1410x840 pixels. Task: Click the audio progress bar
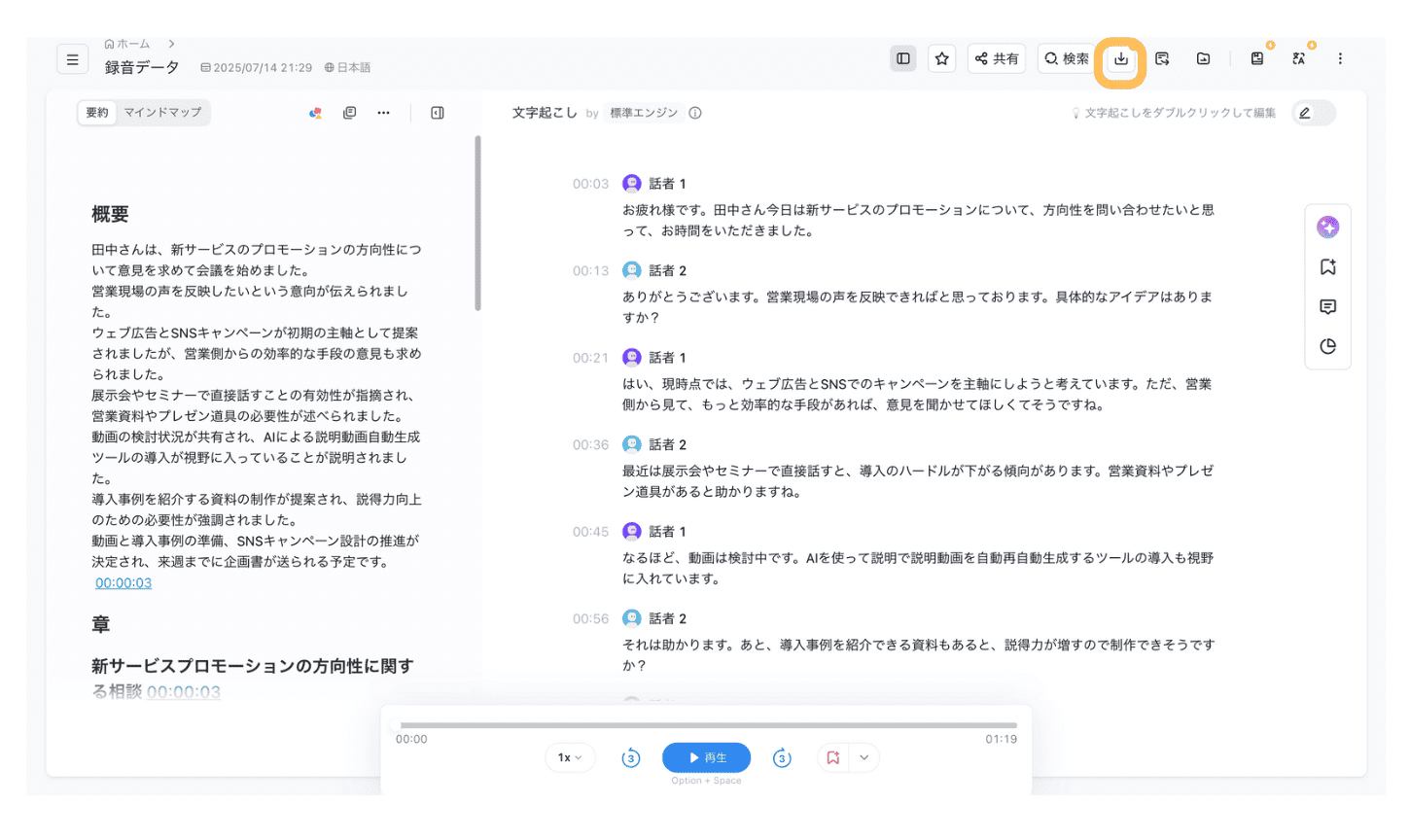706,725
